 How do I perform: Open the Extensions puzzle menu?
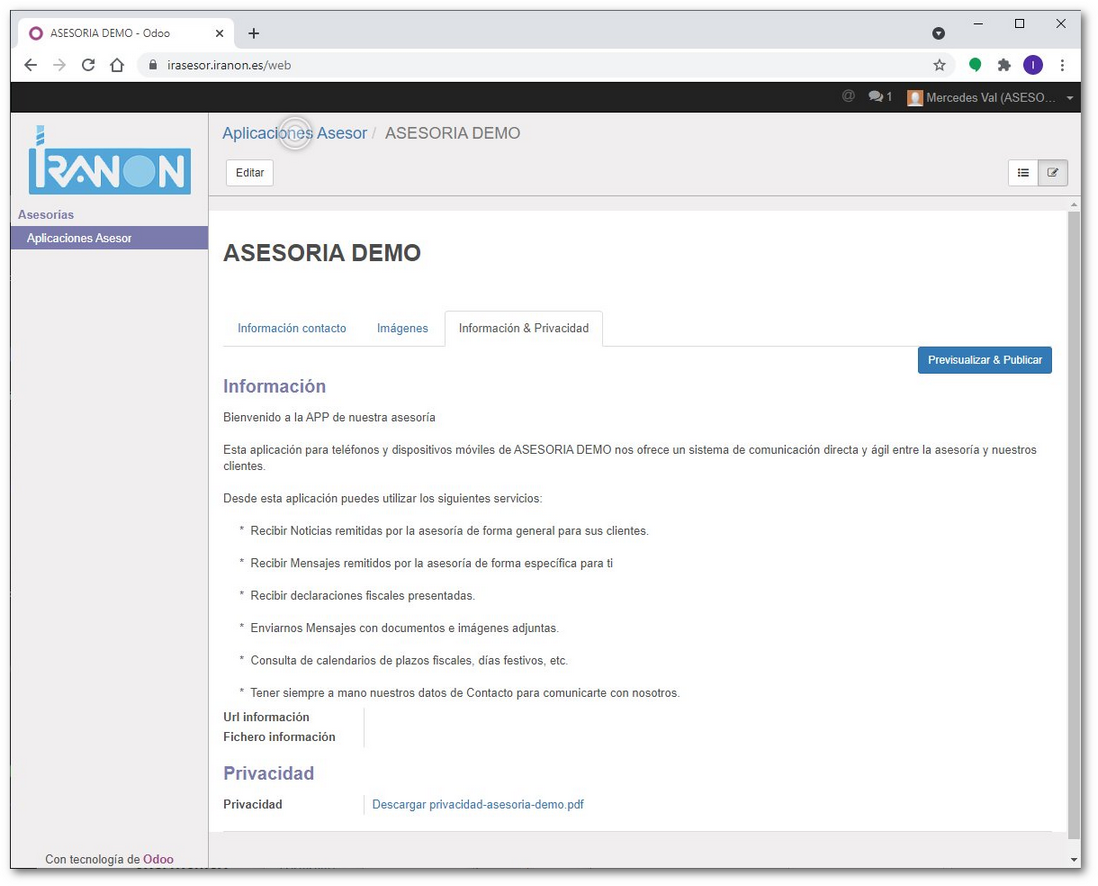point(1004,65)
